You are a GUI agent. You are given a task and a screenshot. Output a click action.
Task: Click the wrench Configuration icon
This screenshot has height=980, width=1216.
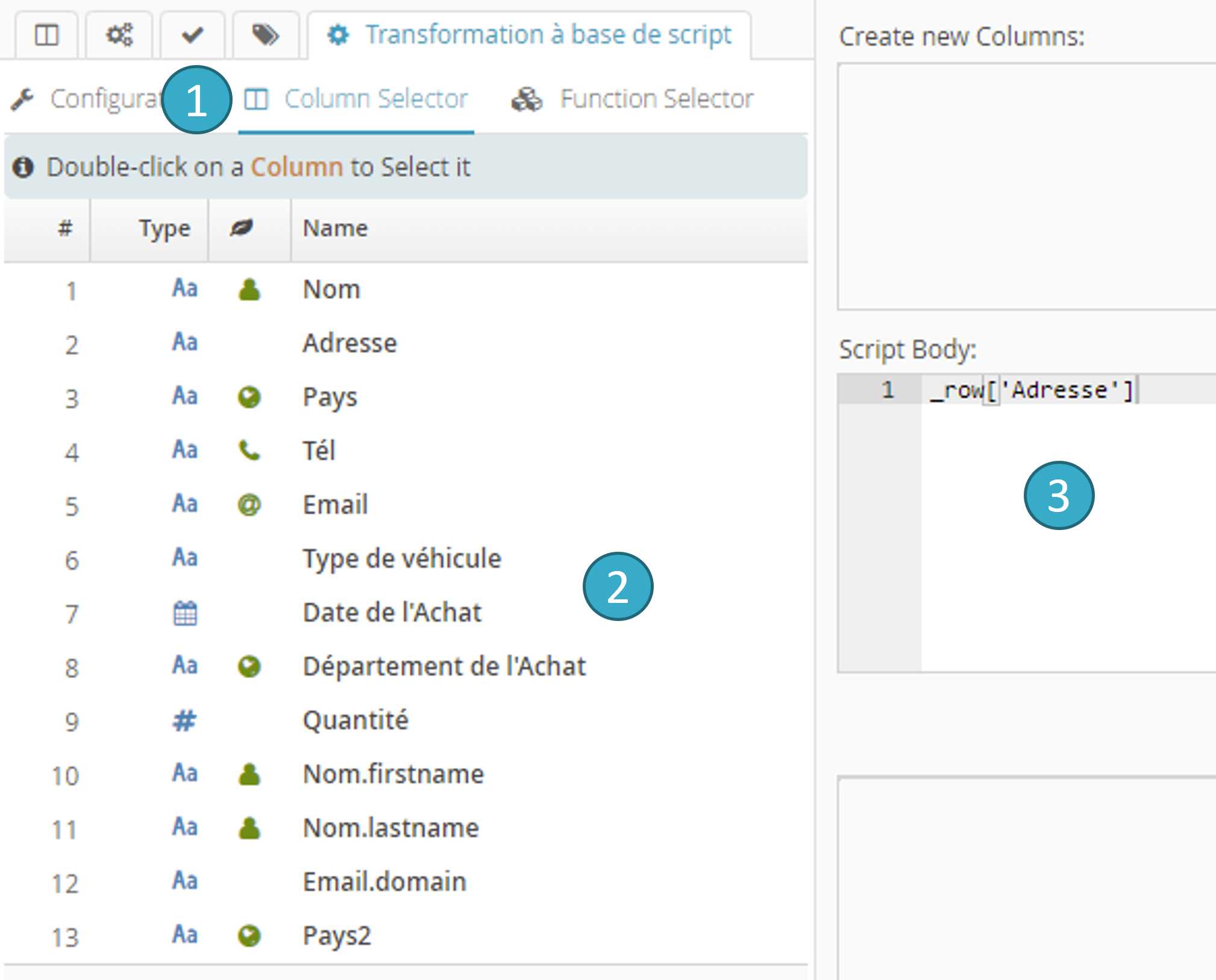[22, 99]
